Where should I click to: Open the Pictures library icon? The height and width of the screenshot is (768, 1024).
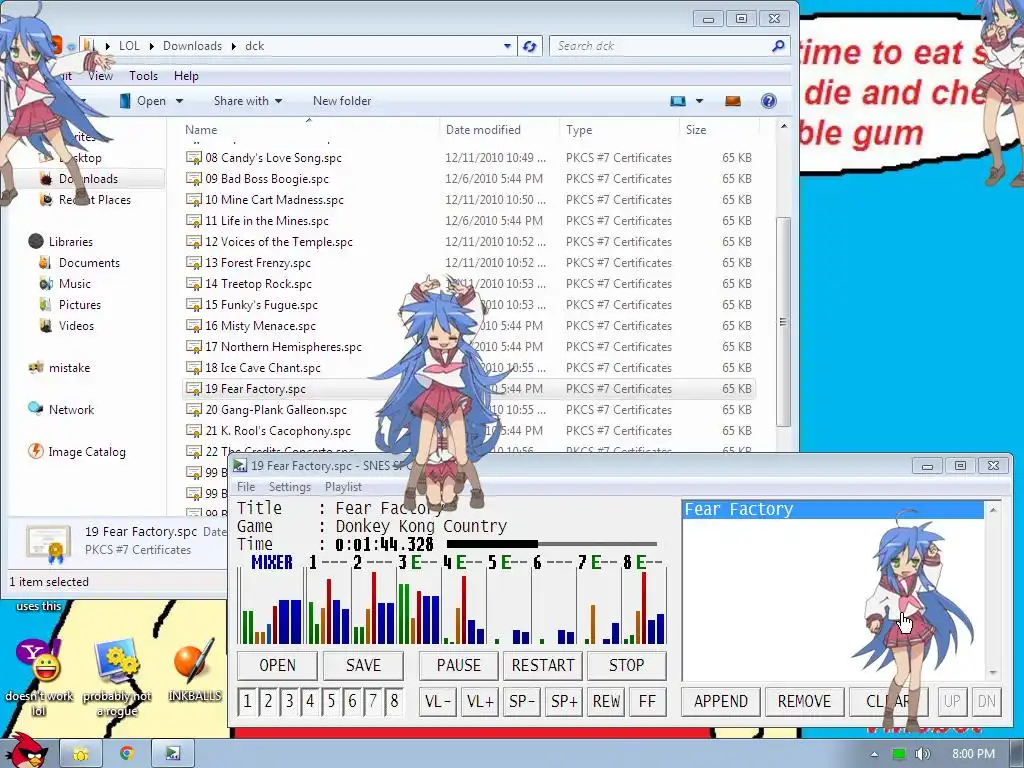[45, 304]
